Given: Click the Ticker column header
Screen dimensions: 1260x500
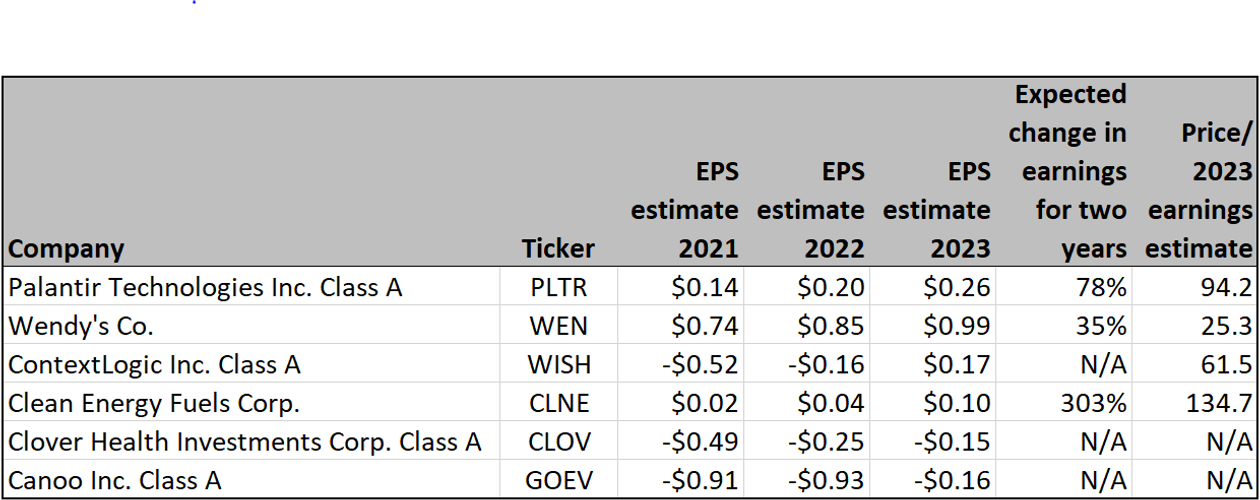Looking at the screenshot, I should (x=558, y=248).
